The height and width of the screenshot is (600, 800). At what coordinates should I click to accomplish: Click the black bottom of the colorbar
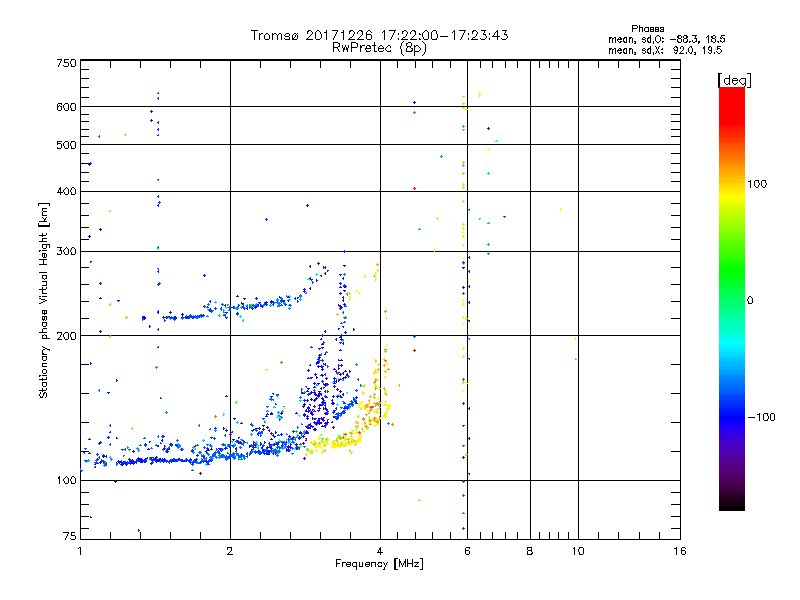[732, 503]
